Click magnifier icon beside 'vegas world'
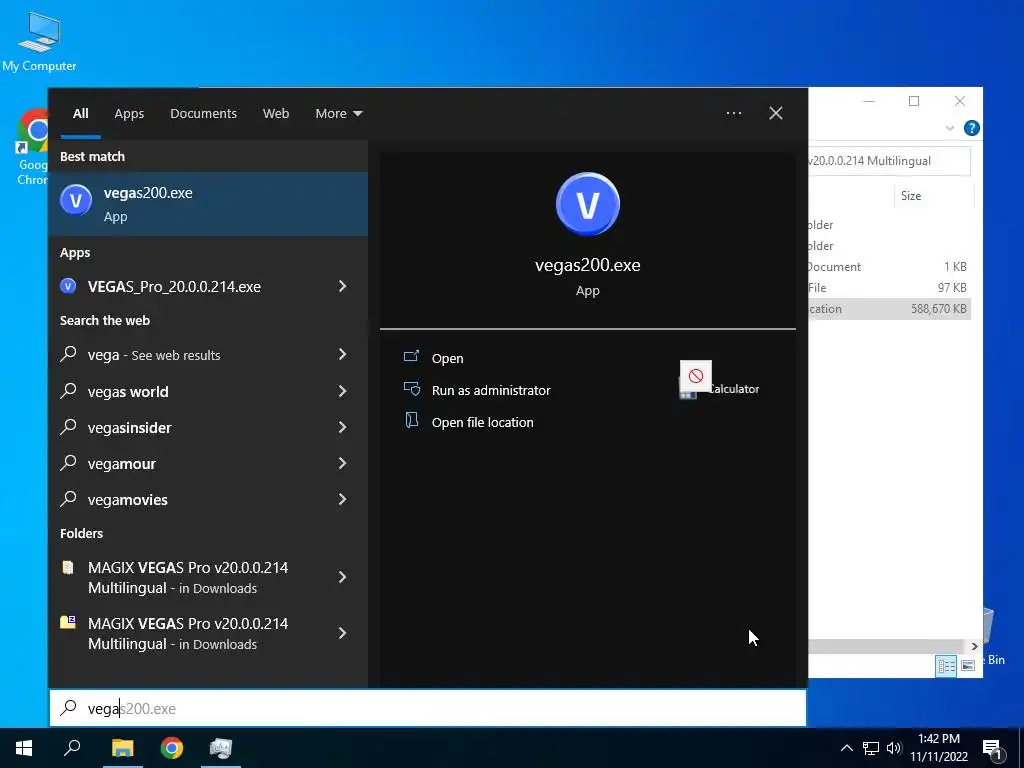The image size is (1024, 768). click(x=69, y=391)
